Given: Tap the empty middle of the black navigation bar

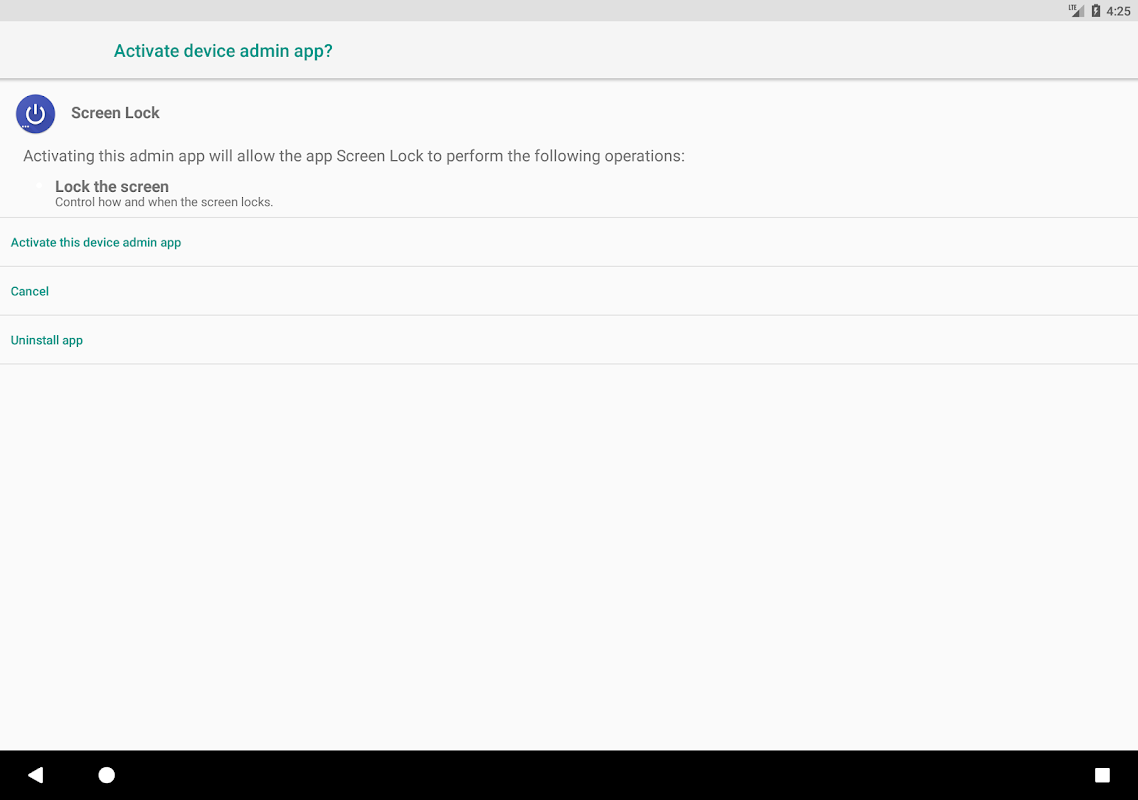Looking at the screenshot, I should click(600, 775).
